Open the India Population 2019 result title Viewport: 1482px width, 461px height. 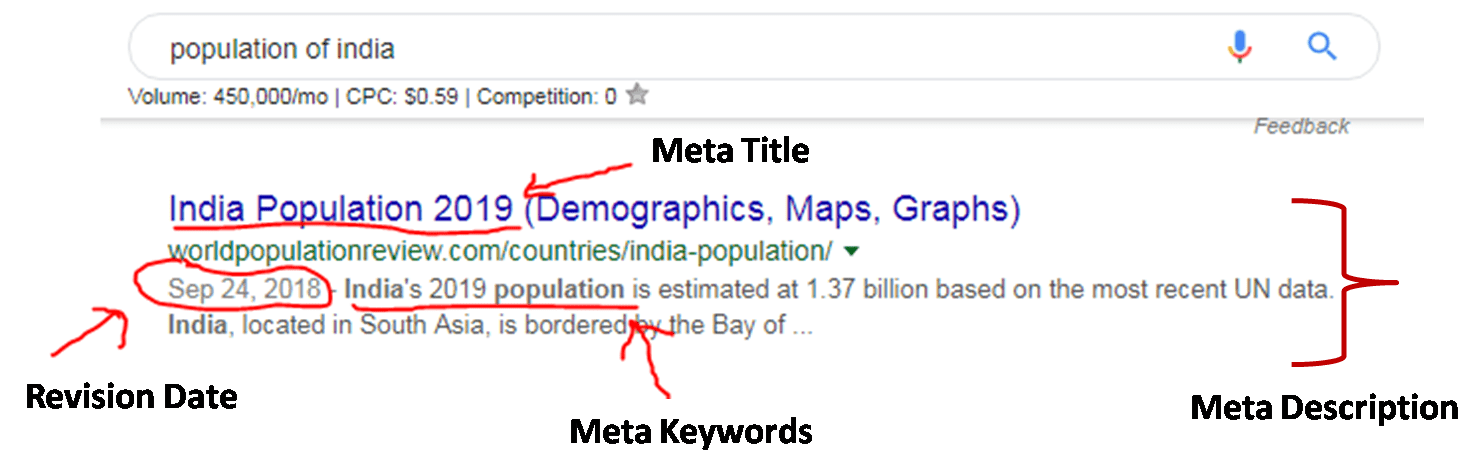pos(594,210)
